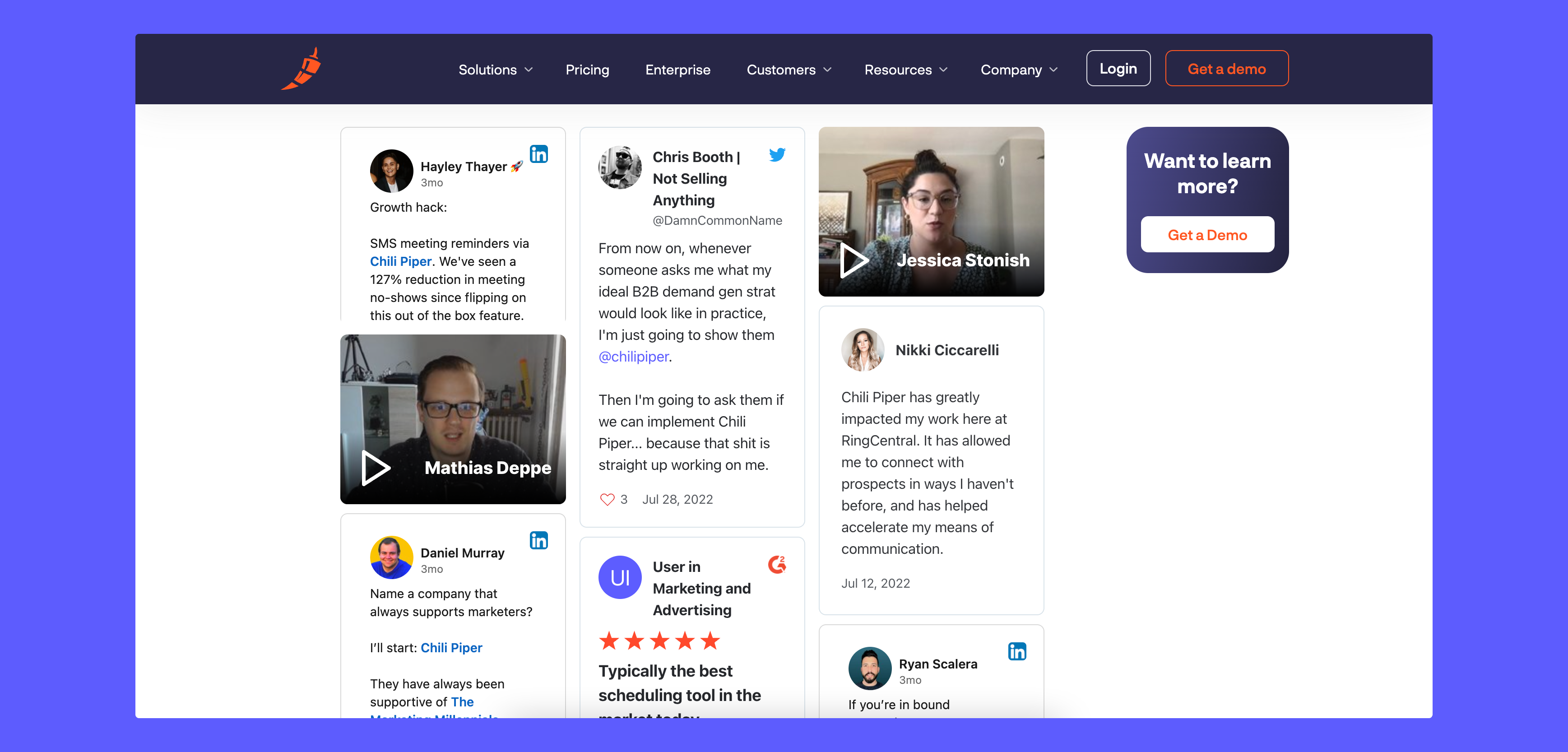The width and height of the screenshot is (1568, 752).
Task: Click the G2 logo on the review card
Action: click(777, 565)
